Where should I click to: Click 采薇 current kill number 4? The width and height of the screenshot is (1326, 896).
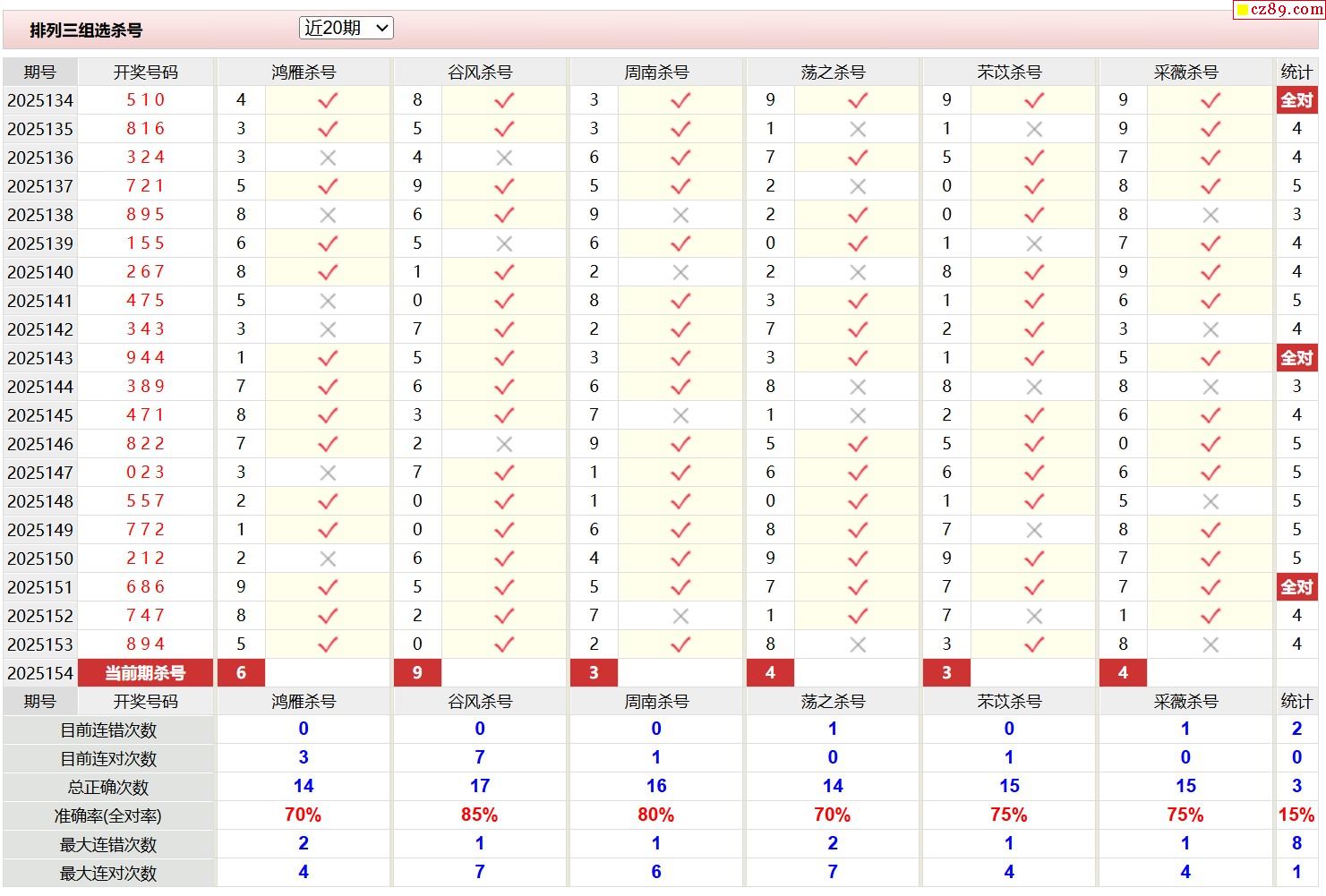click(x=1123, y=673)
